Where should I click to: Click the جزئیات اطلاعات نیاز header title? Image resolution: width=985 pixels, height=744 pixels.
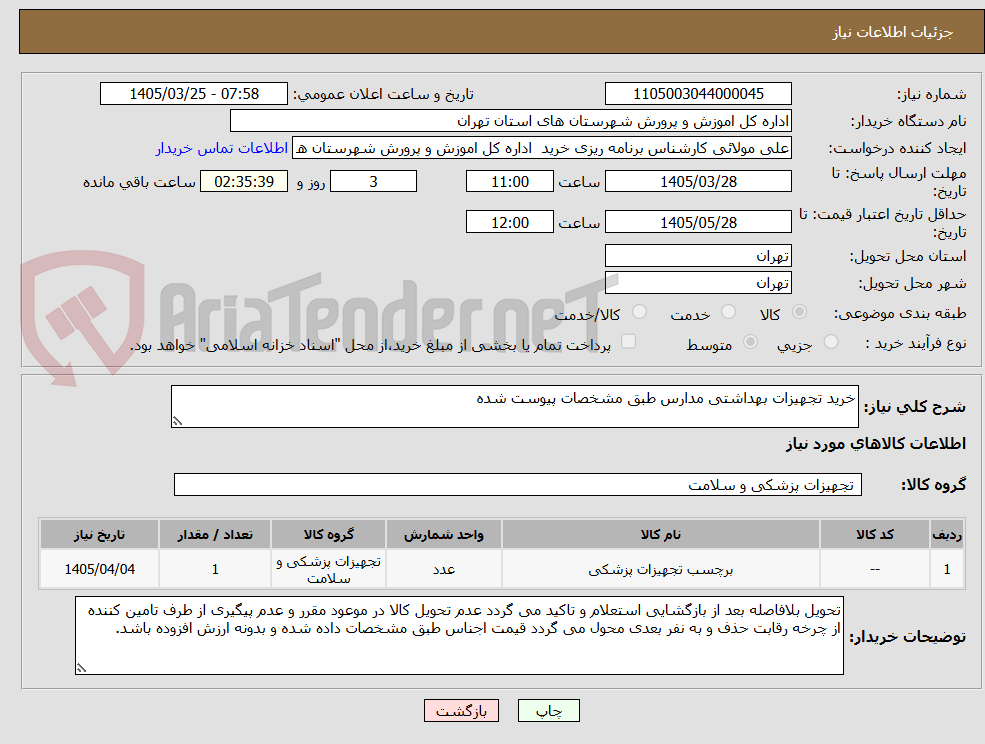click(892, 32)
